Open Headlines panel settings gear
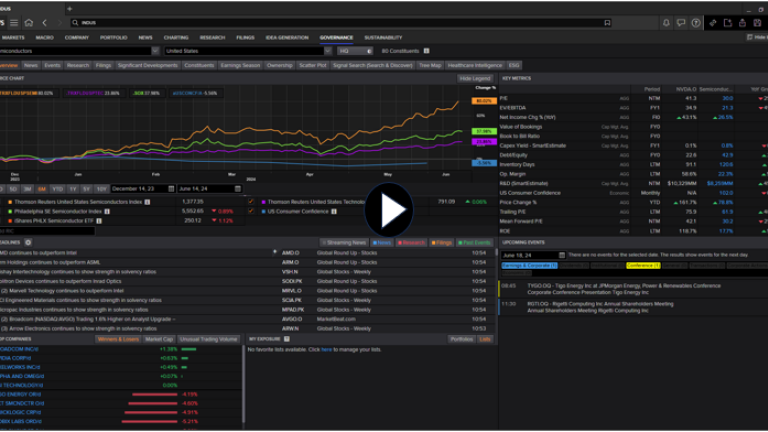768x432 pixels. 28,242
